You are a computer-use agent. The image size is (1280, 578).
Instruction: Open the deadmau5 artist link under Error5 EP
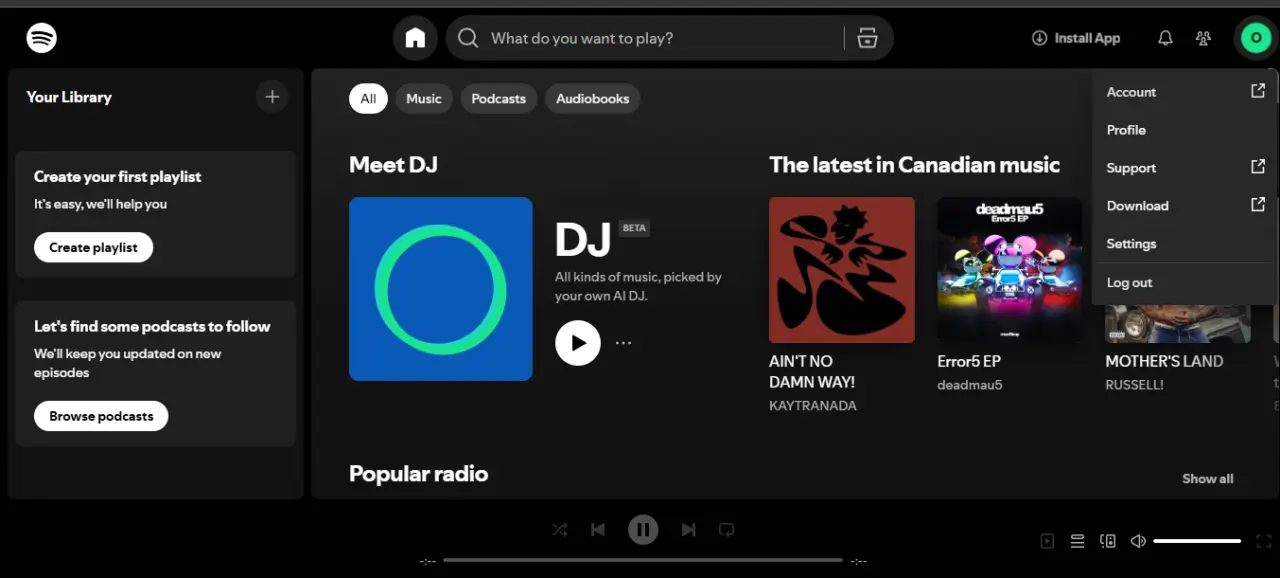point(970,385)
